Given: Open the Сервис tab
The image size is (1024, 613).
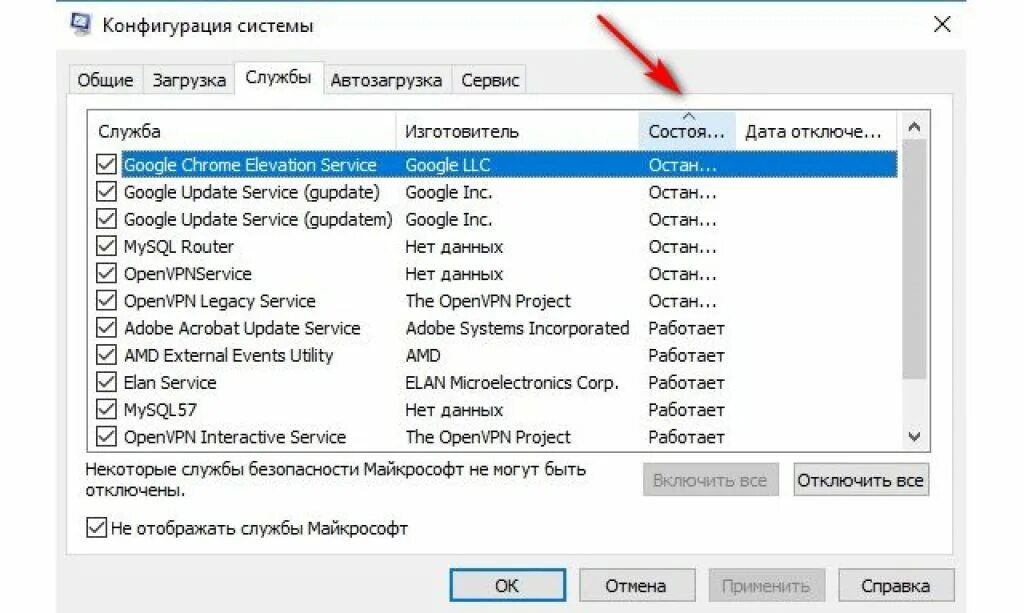Looking at the screenshot, I should (x=490, y=80).
